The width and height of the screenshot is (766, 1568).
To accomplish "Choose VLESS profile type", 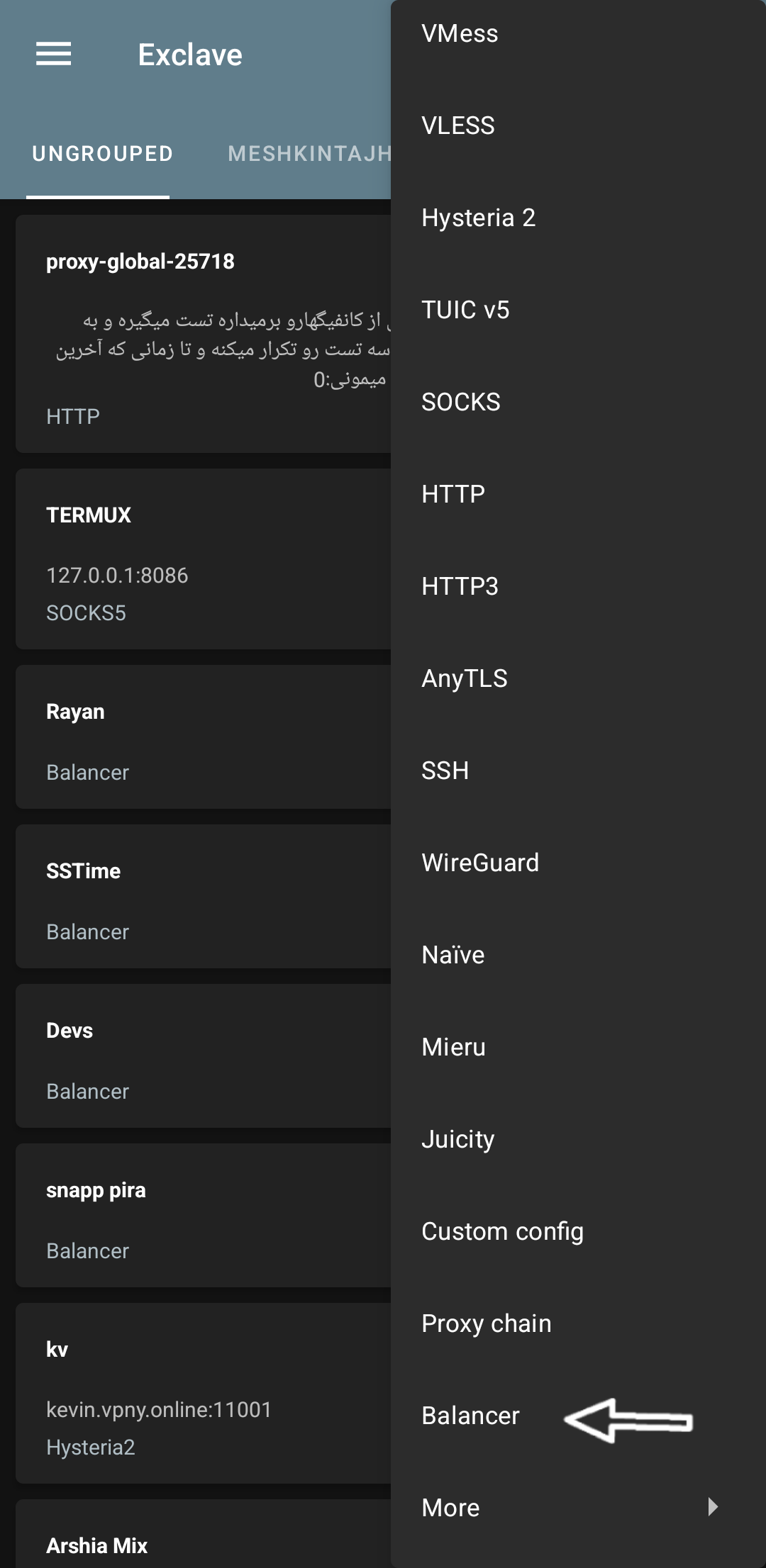I will click(x=458, y=126).
